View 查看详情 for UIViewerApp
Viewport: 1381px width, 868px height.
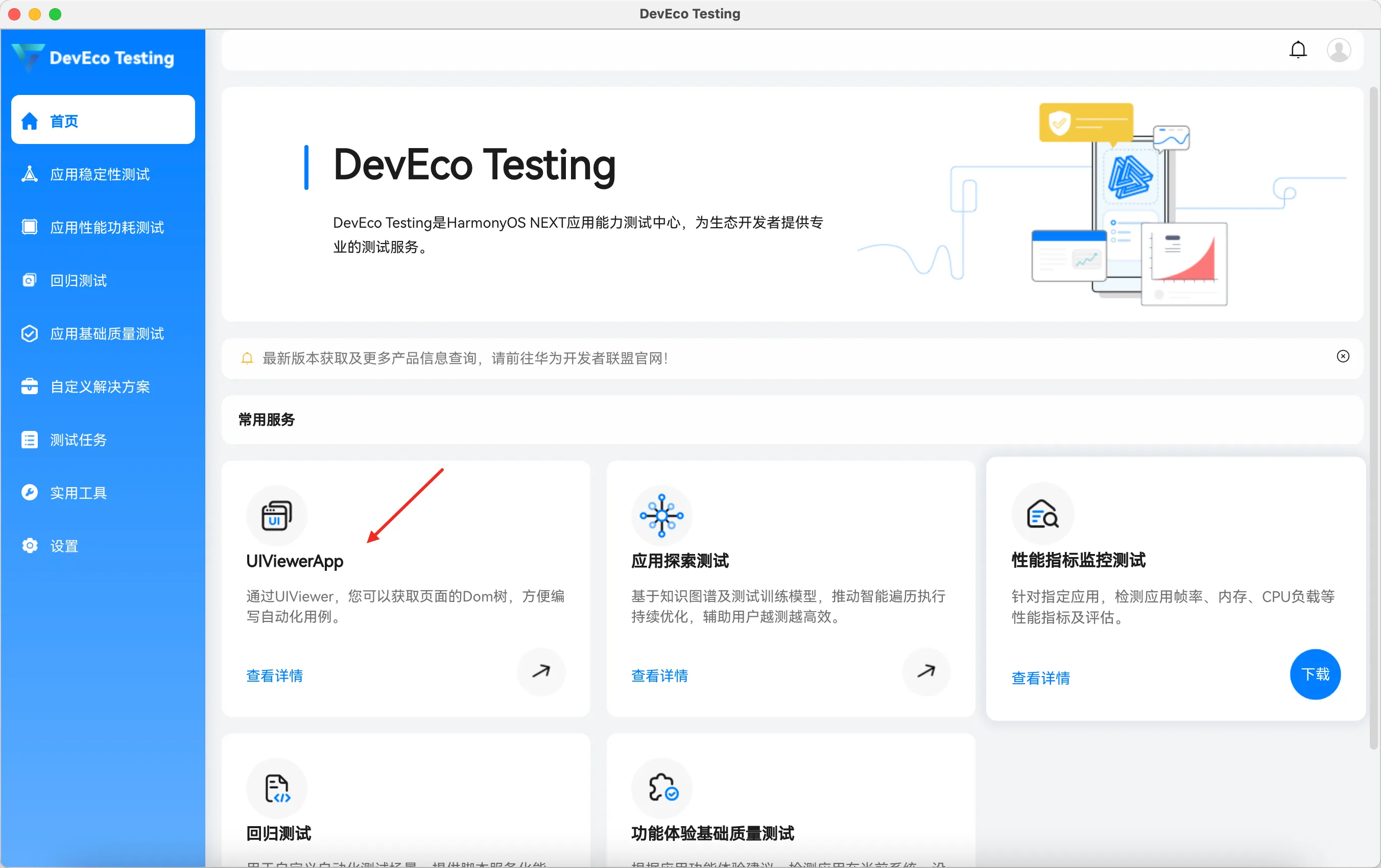point(275,676)
